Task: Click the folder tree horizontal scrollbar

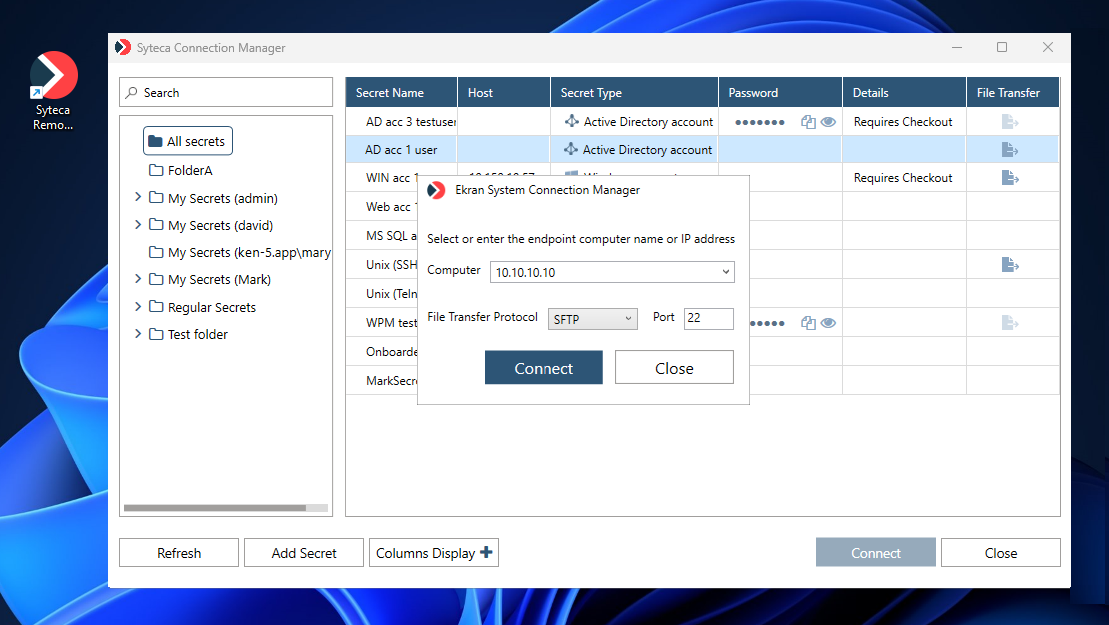Action: [x=214, y=508]
